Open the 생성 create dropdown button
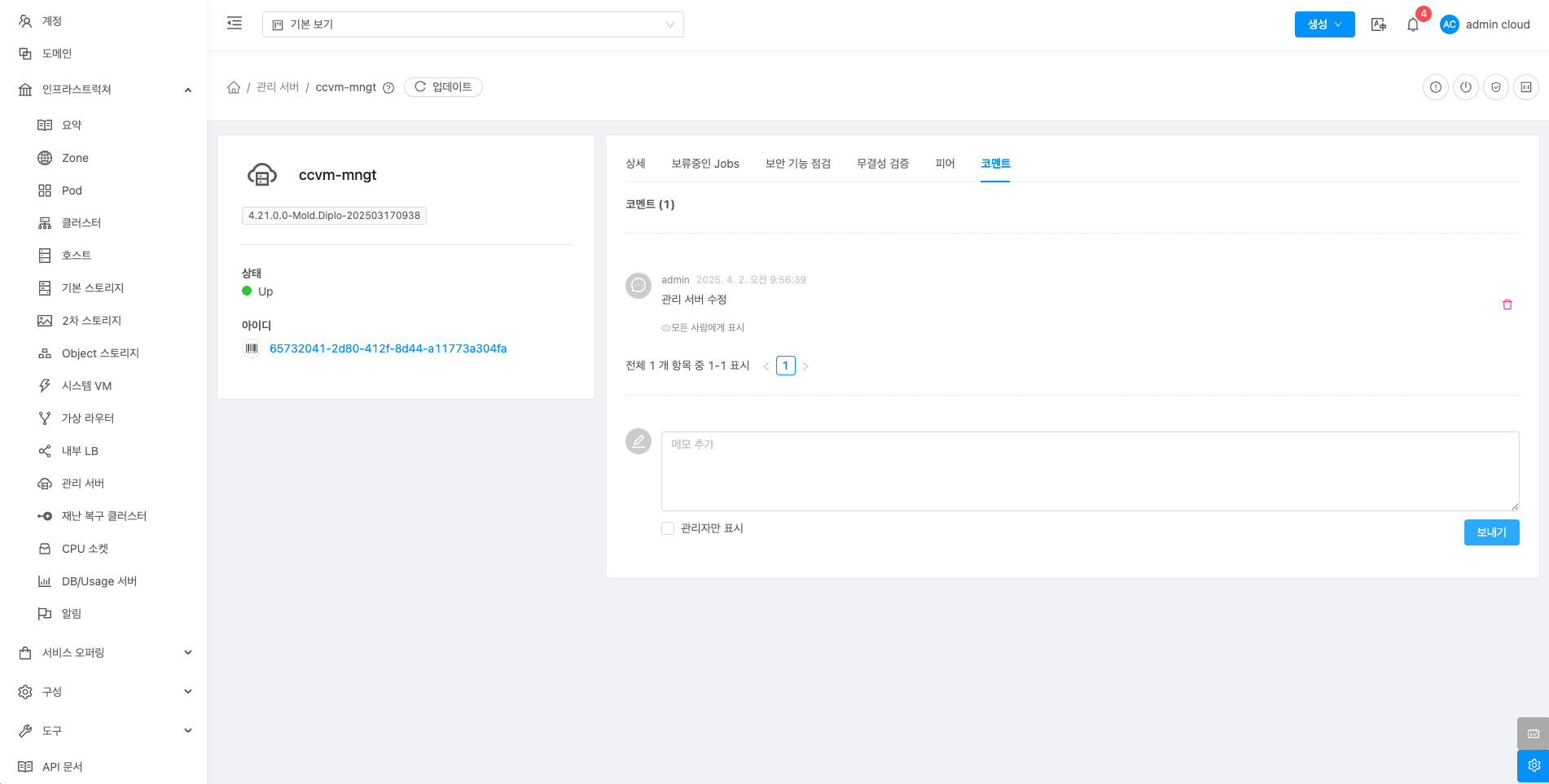The image size is (1549, 784). pyautogui.click(x=1324, y=24)
